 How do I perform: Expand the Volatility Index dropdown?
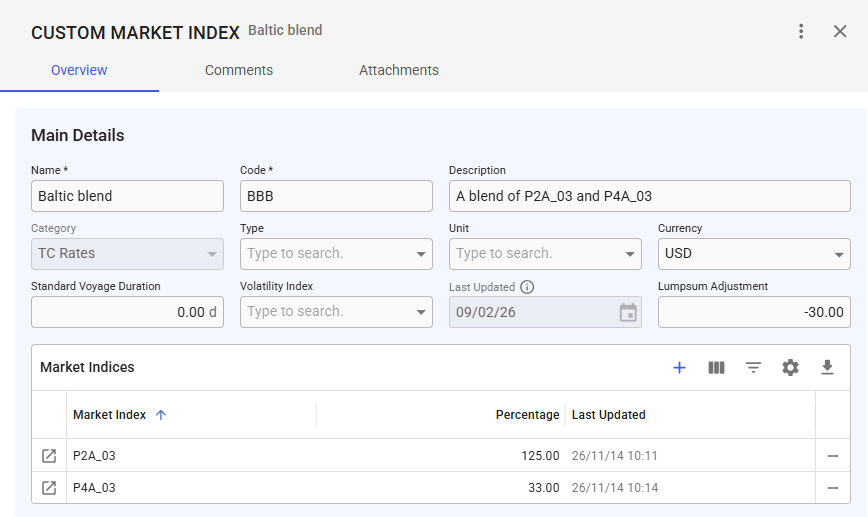[x=422, y=312]
